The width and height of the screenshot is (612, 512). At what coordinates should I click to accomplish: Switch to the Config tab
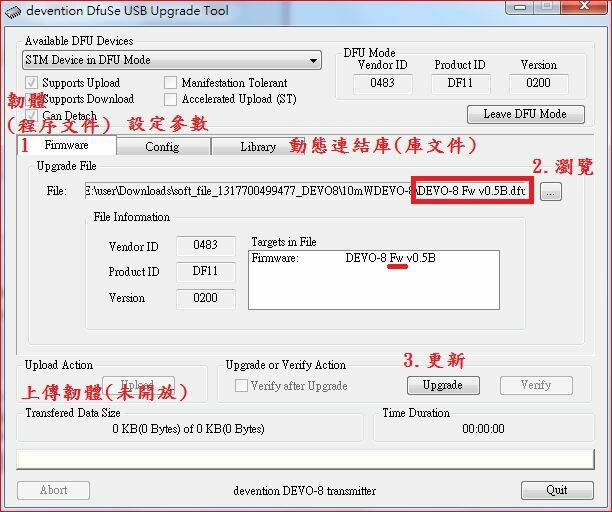(x=163, y=147)
